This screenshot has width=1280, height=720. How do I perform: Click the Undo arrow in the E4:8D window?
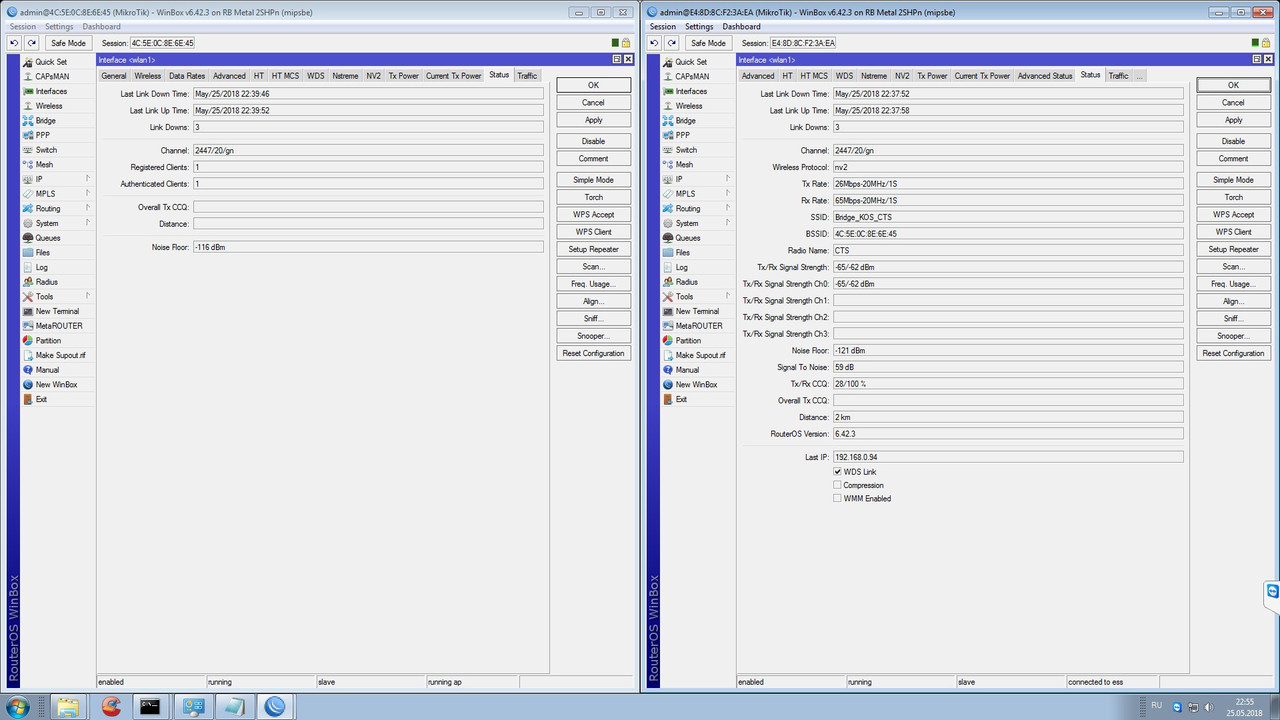pyautogui.click(x=655, y=43)
